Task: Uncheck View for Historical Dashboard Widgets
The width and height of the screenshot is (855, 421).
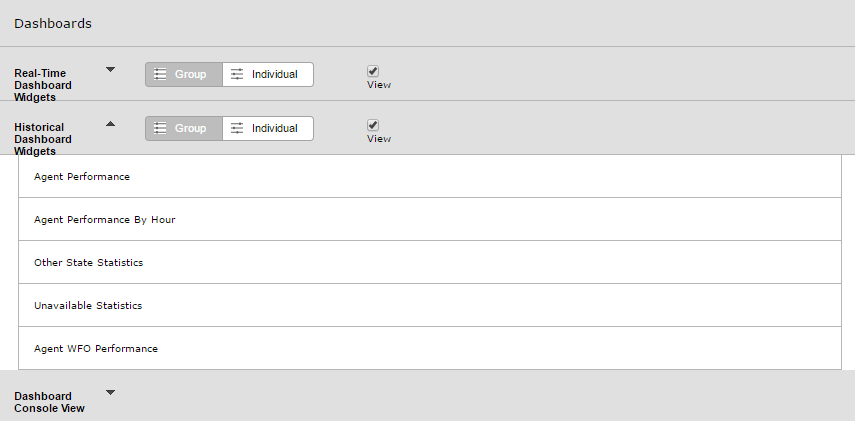Action: pos(373,125)
